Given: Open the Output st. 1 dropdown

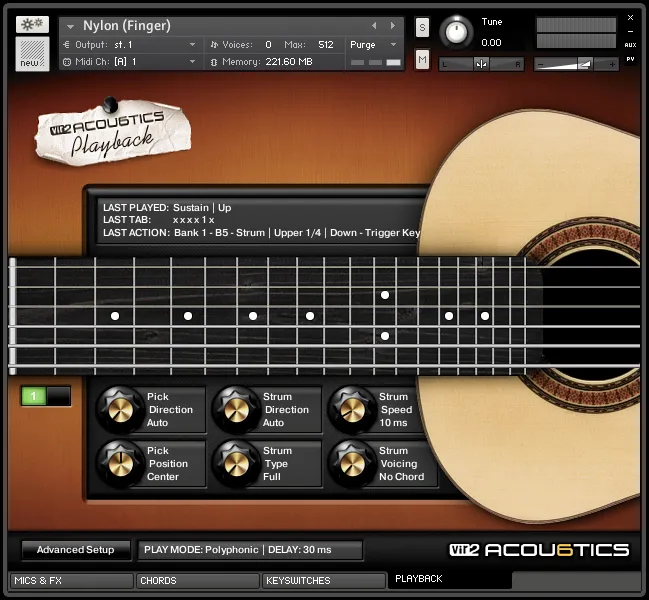Looking at the screenshot, I should [x=192, y=45].
